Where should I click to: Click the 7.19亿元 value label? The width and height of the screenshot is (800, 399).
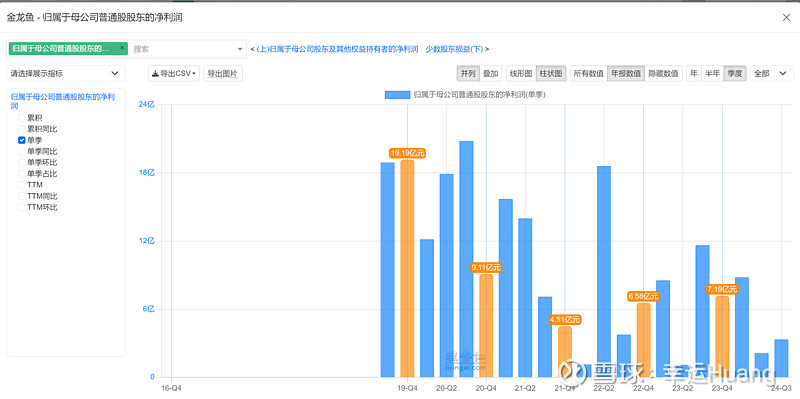[x=722, y=290]
